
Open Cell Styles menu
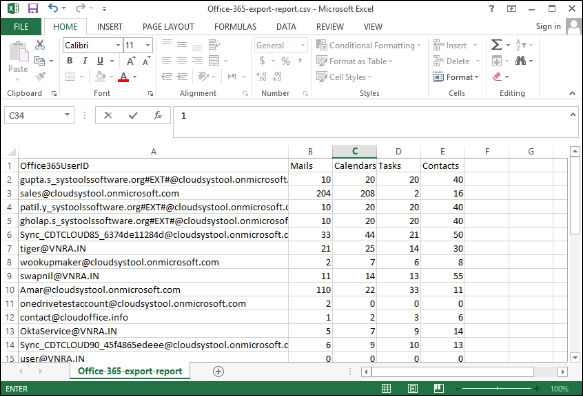[344, 77]
